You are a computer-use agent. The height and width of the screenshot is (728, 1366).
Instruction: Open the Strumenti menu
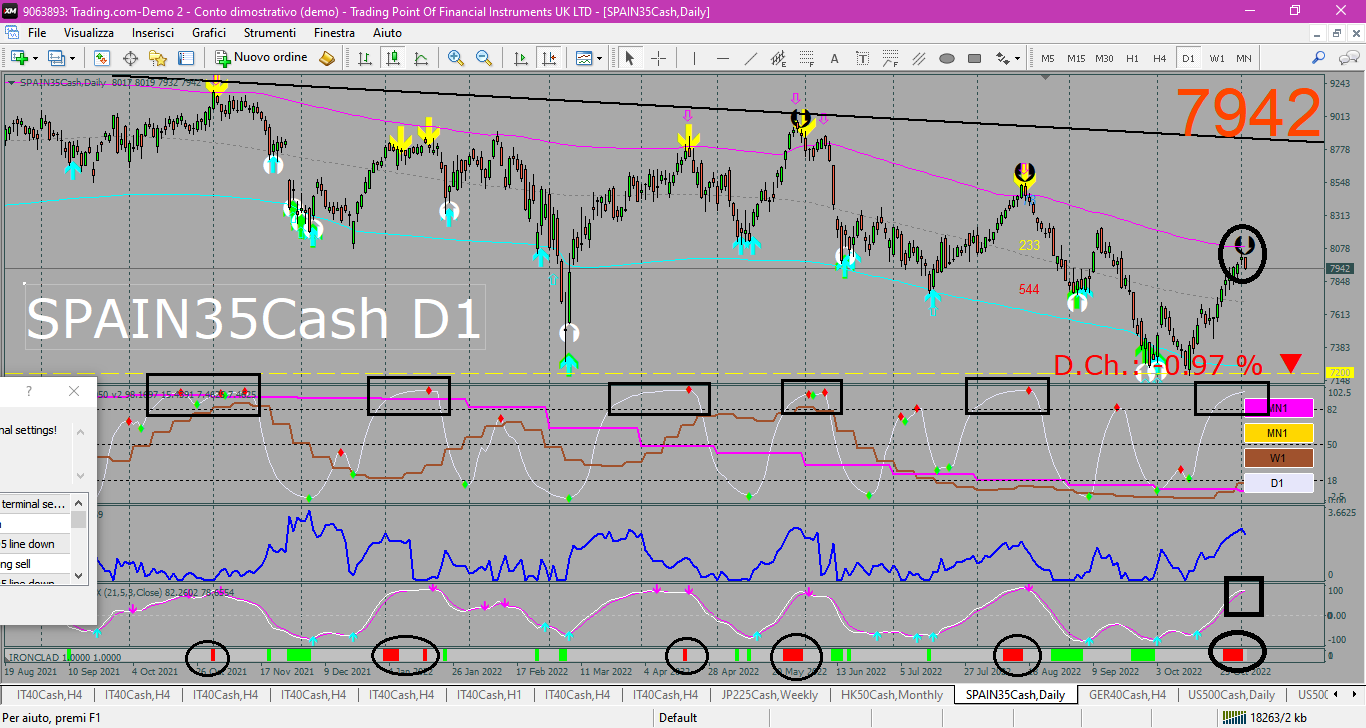(x=270, y=33)
